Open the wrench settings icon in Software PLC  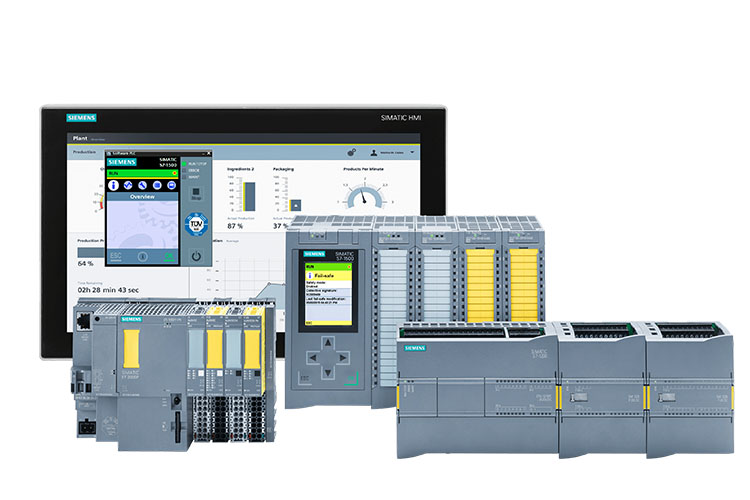tap(142, 185)
